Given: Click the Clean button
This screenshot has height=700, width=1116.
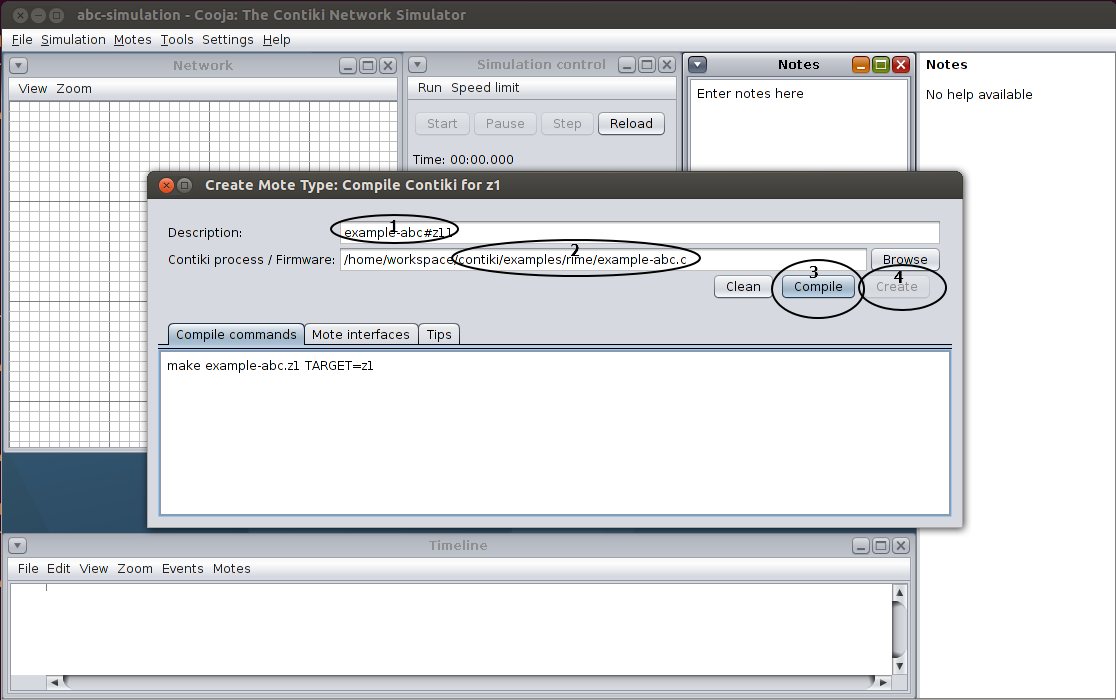Looking at the screenshot, I should pyautogui.click(x=743, y=287).
